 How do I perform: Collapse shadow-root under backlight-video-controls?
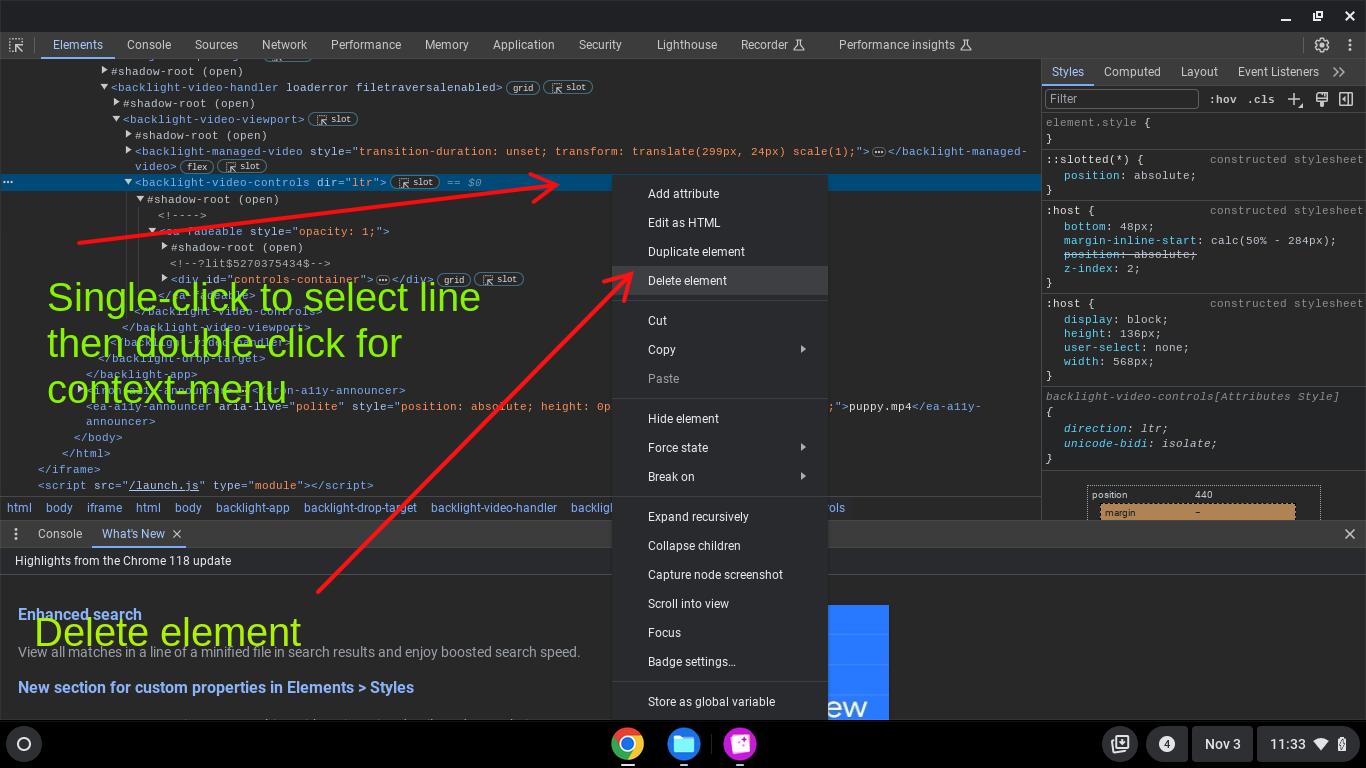click(140, 199)
